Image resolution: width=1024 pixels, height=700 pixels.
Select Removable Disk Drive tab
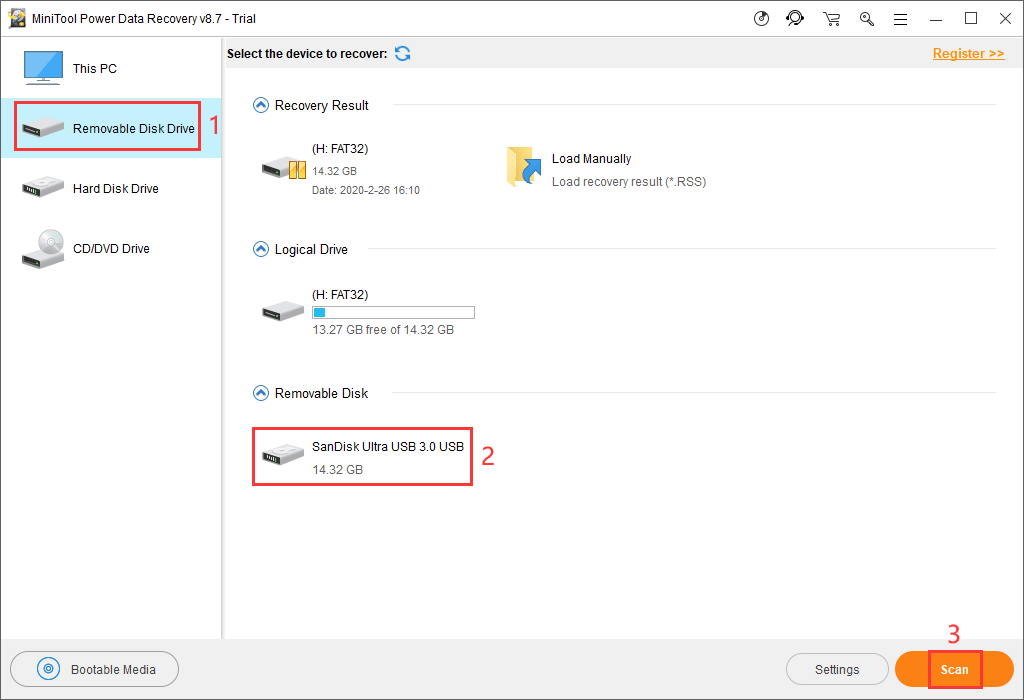click(x=111, y=128)
